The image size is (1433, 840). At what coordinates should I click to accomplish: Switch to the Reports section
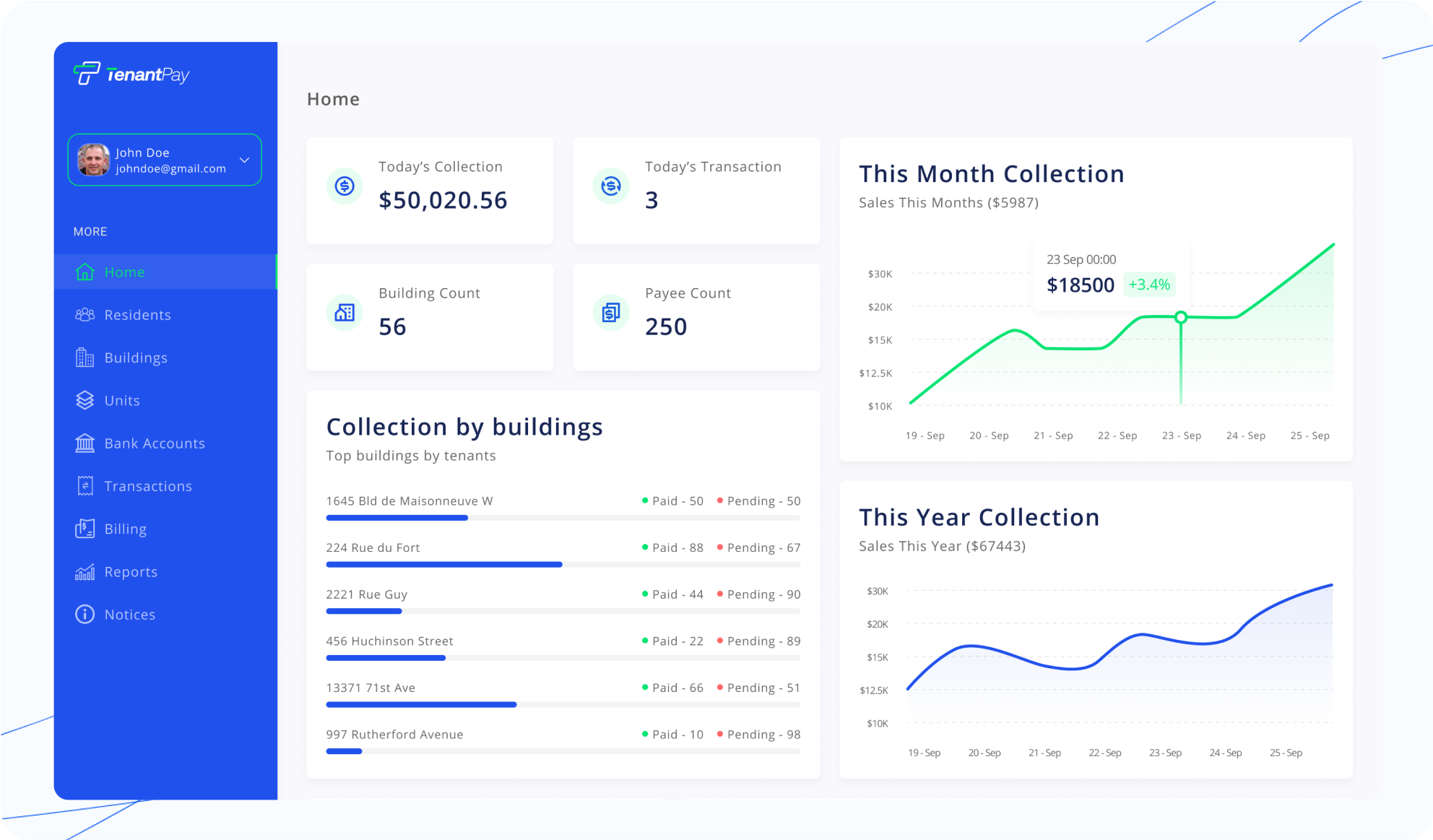pos(130,571)
